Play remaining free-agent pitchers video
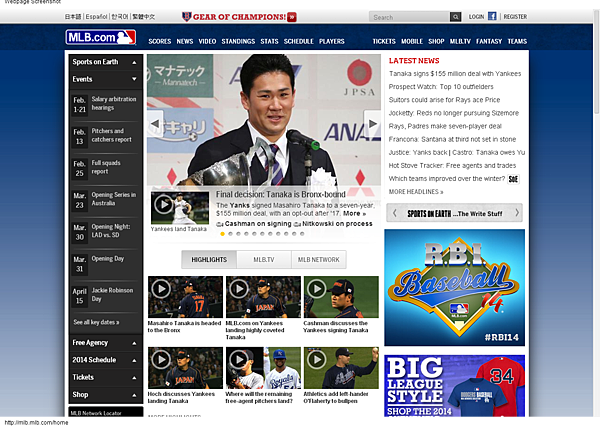The width and height of the screenshot is (600, 426). tap(263, 368)
